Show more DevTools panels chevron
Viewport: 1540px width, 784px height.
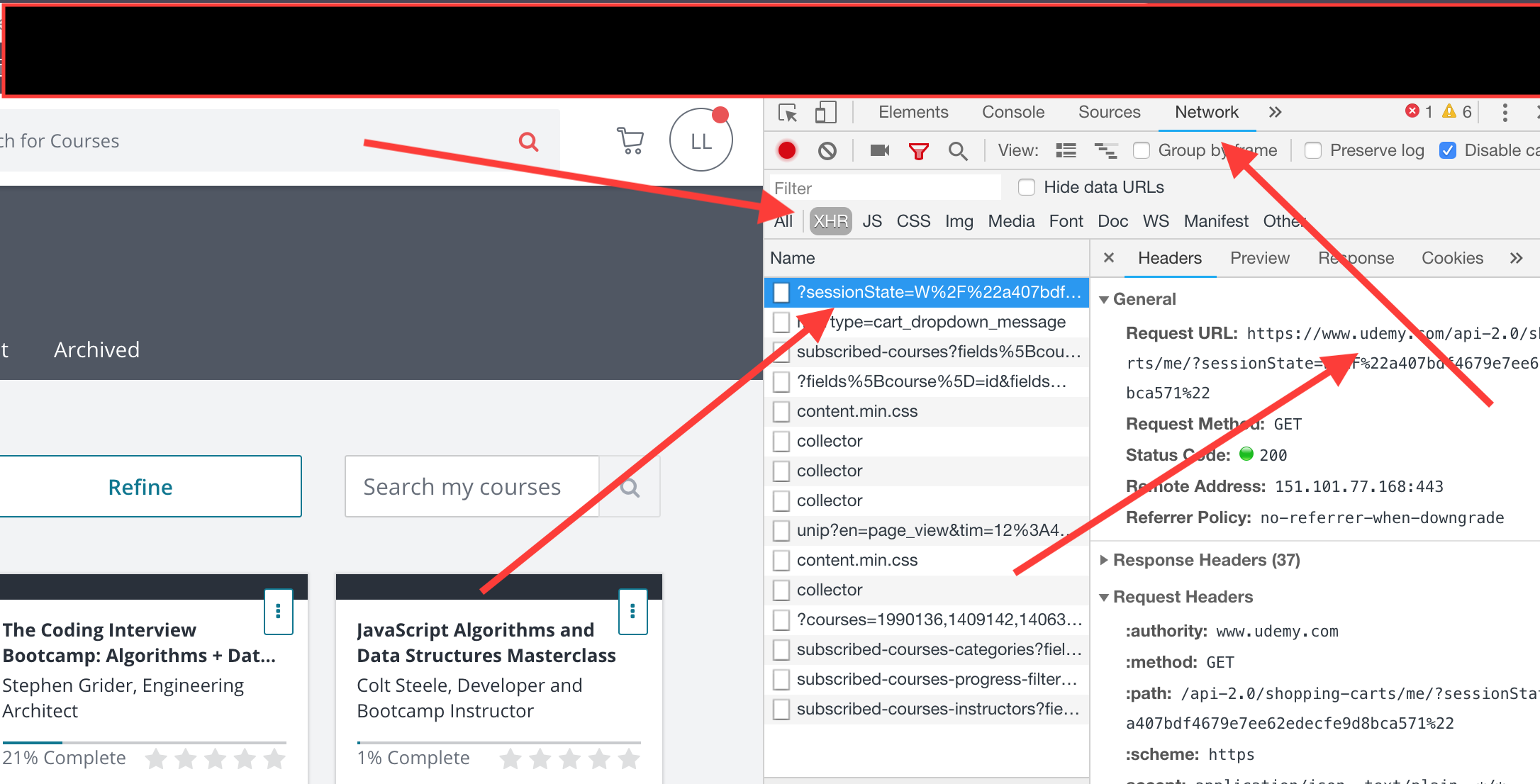coord(1275,112)
